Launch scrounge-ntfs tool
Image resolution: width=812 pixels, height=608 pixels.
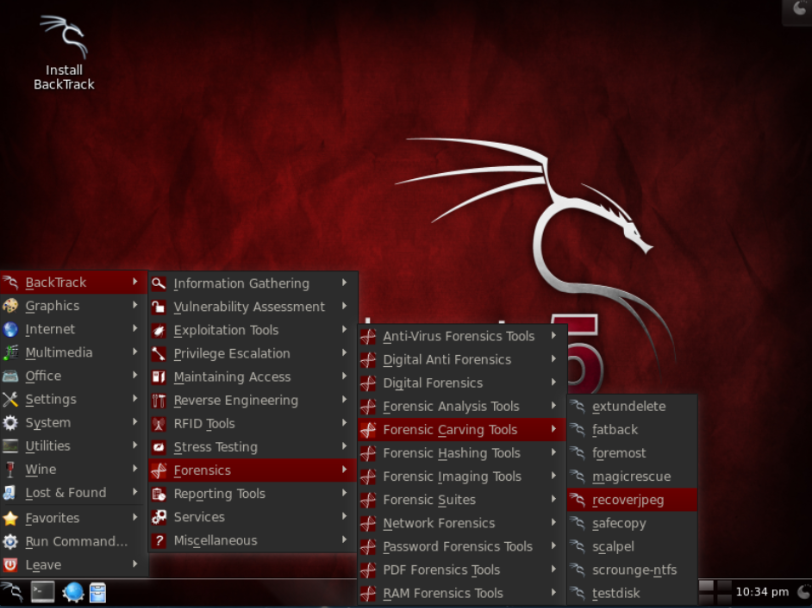(x=632, y=570)
